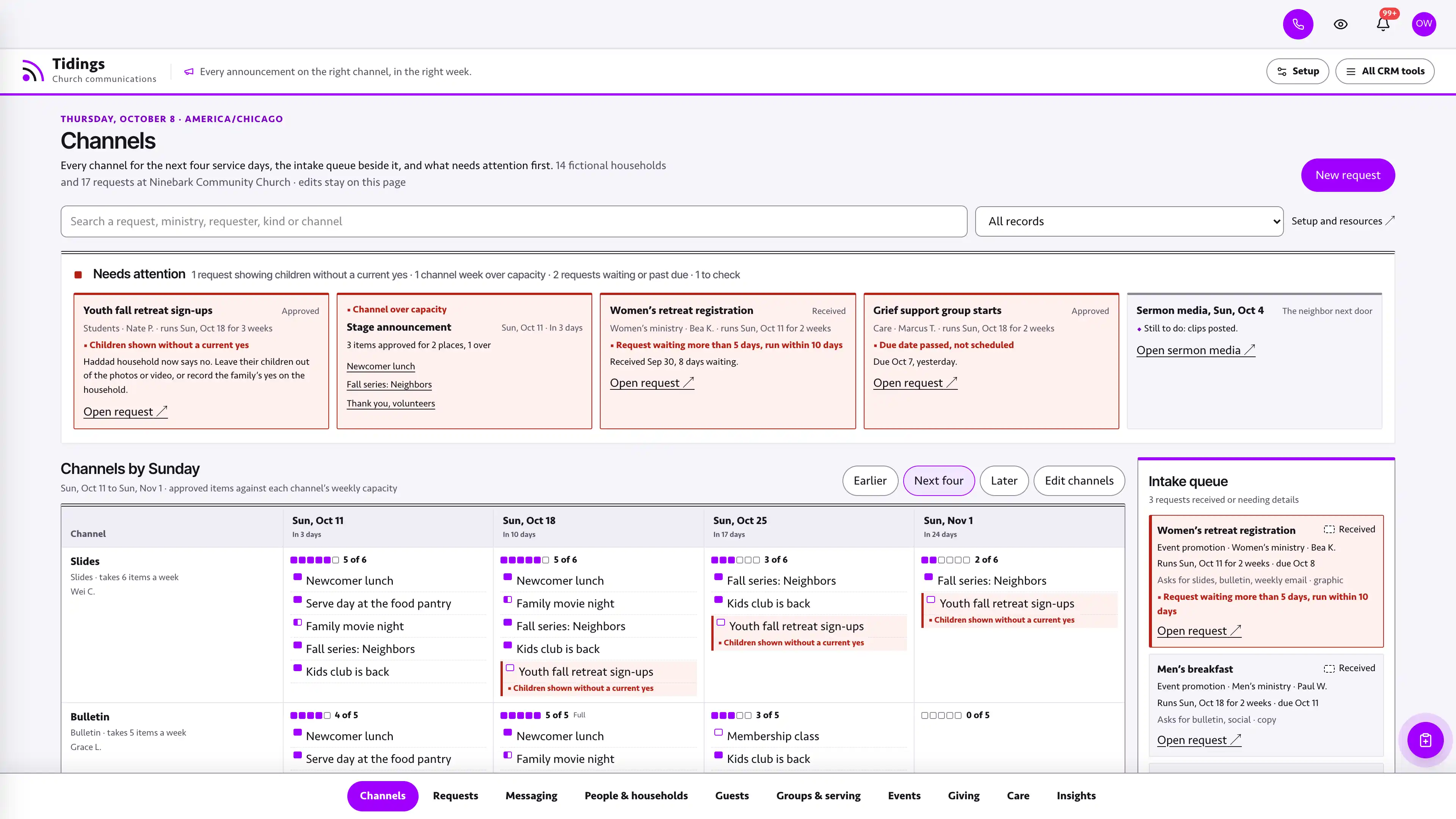Open request on Men's breakfast intake card
This screenshot has width=1456, height=819.
tap(1199, 740)
